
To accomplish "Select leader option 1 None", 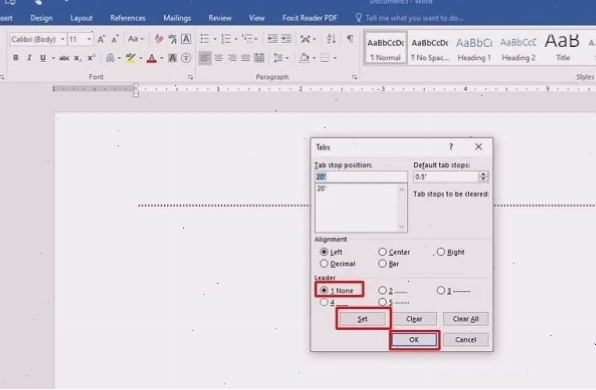I will [324, 290].
